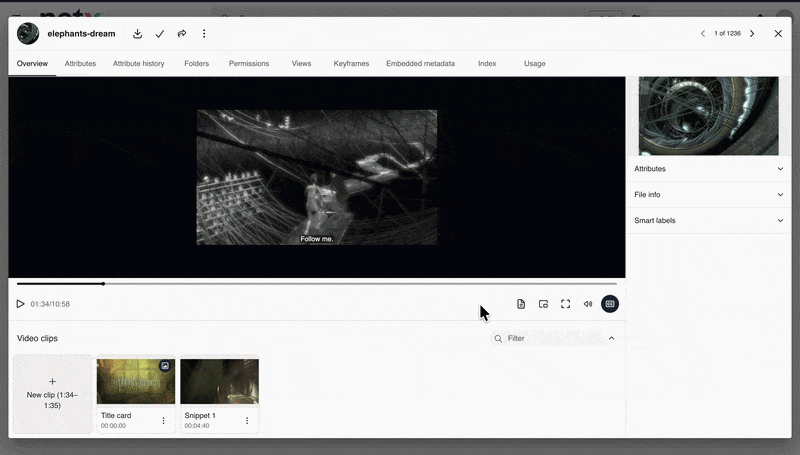Open the Attribute history tab
Screen dimensions: 800x455
138,64
